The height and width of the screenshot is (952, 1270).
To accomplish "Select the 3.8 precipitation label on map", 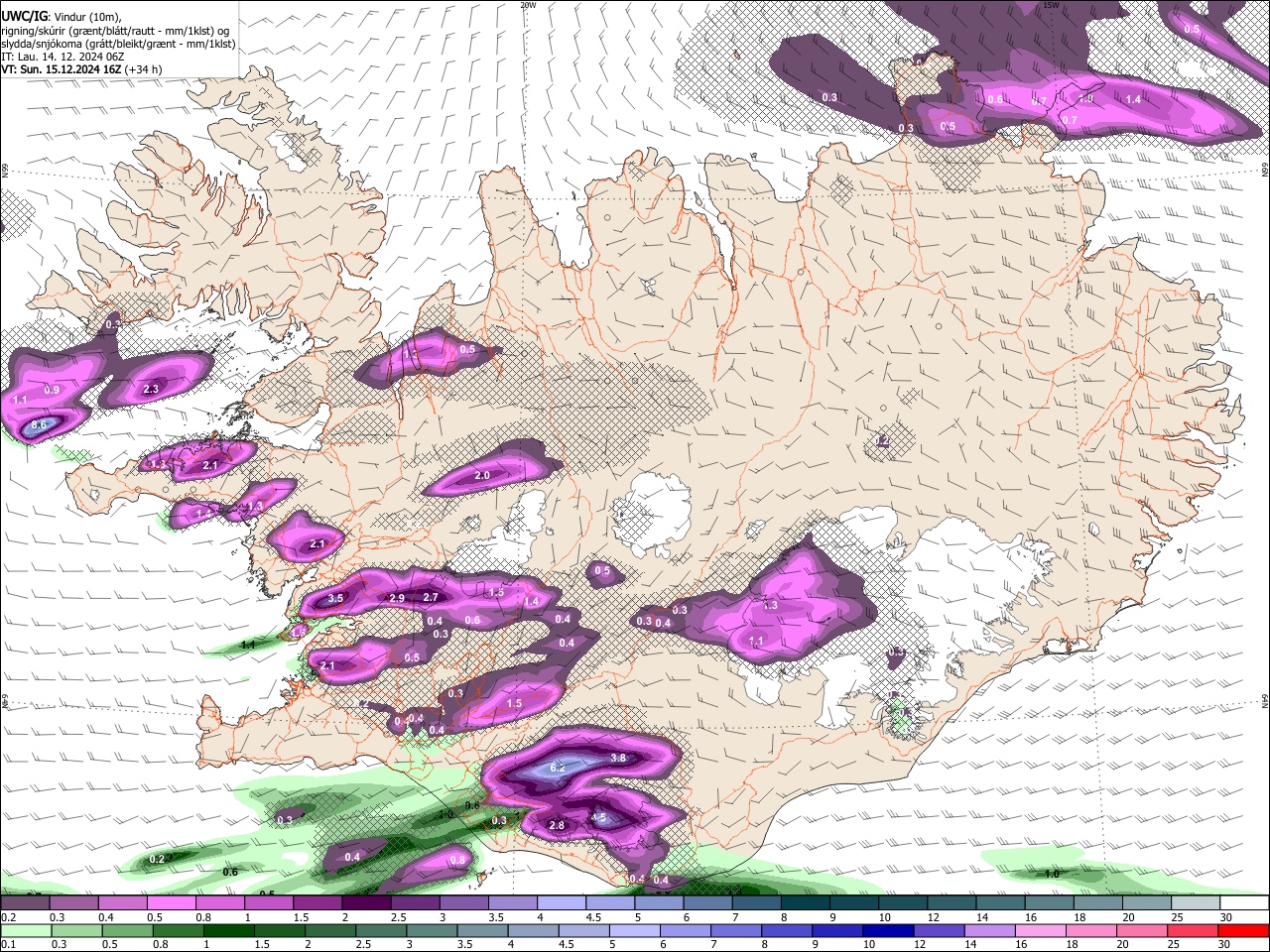I will pos(618,758).
